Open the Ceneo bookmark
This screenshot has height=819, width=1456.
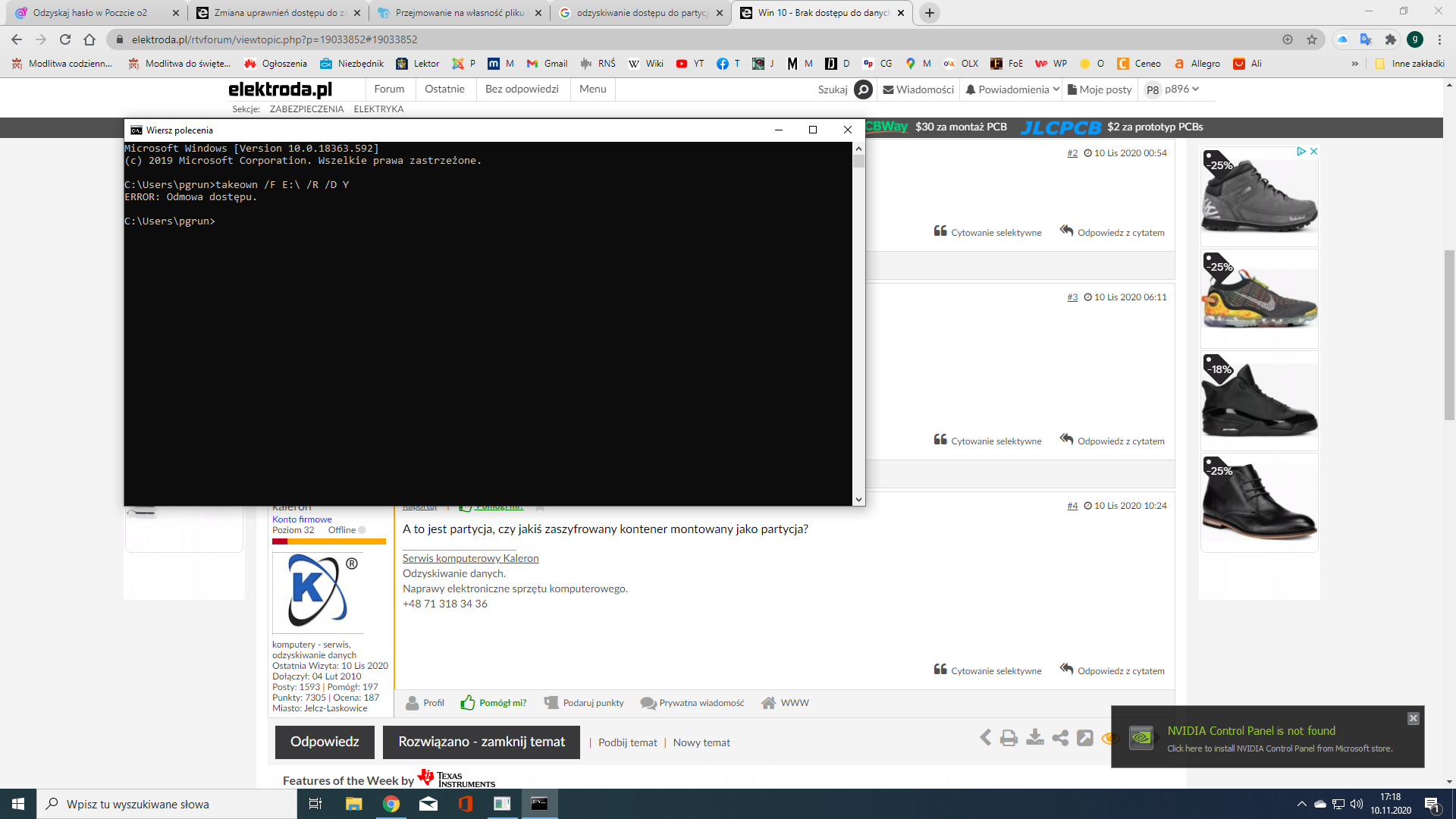click(1139, 64)
